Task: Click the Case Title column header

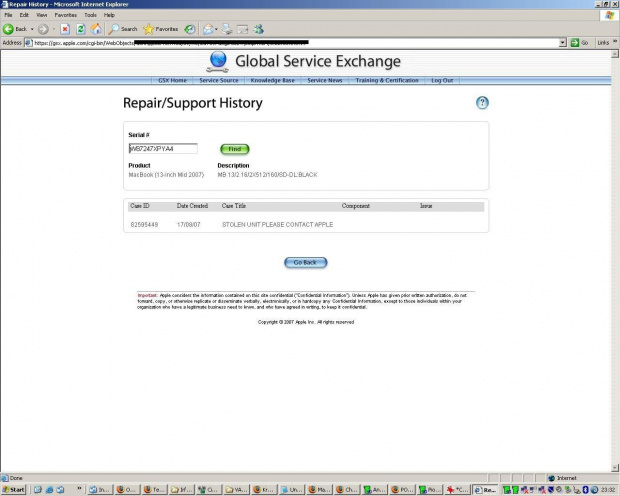Action: click(x=234, y=206)
